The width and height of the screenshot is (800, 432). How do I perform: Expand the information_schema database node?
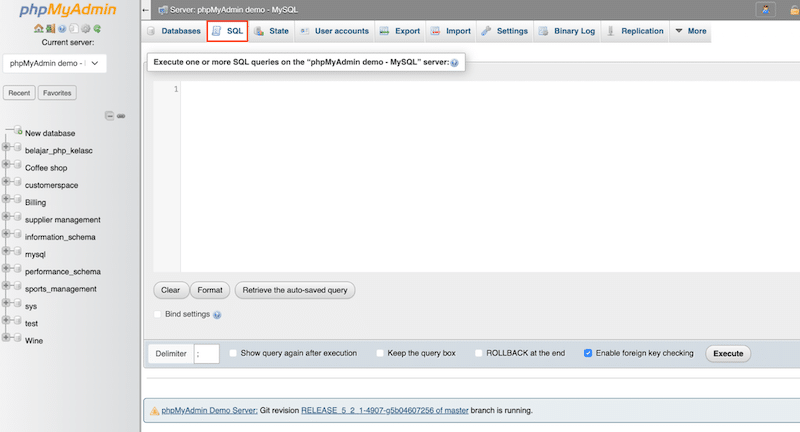[6, 234]
